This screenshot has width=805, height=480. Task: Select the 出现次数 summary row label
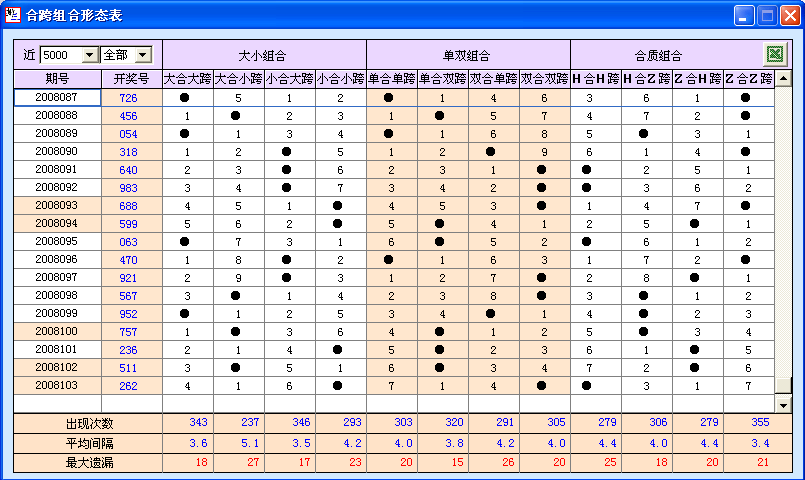point(88,425)
